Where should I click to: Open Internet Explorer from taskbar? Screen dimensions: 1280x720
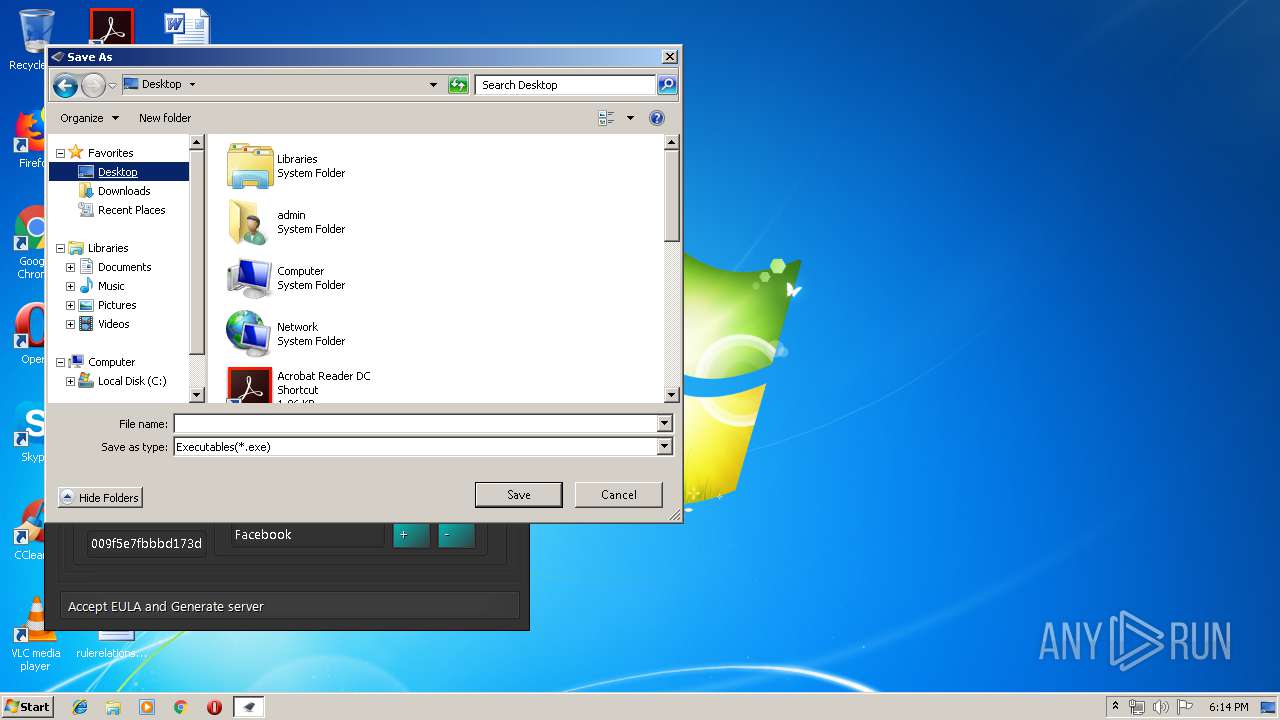point(80,707)
